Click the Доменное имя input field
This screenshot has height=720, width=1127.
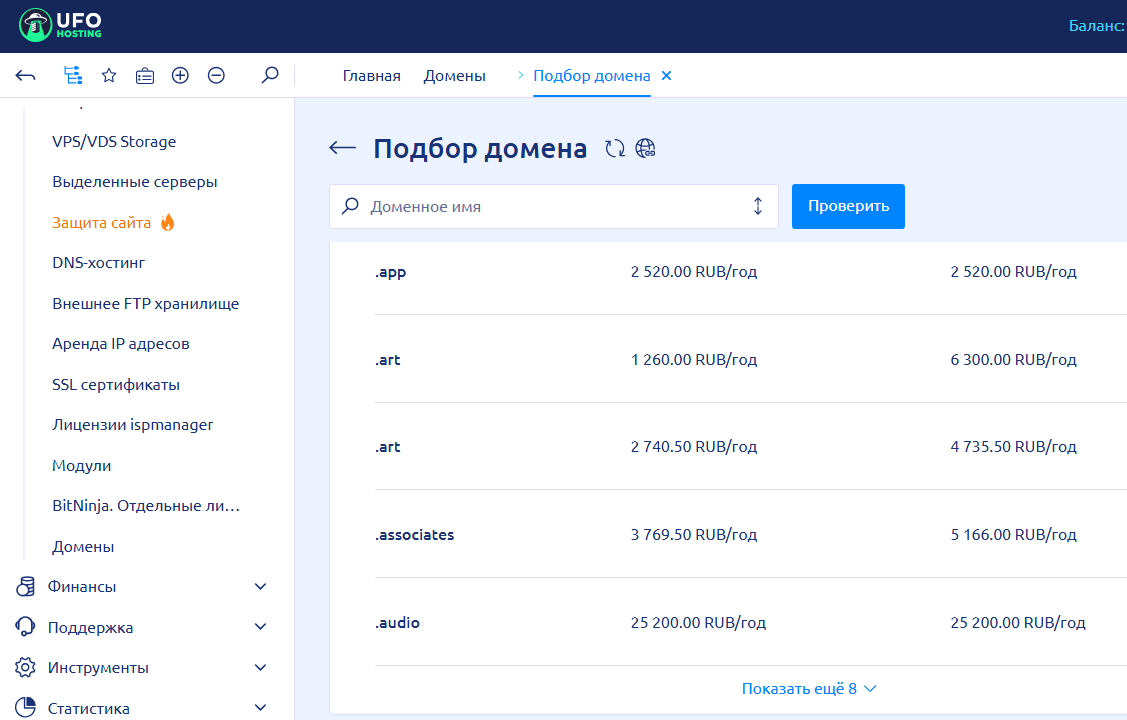click(553, 207)
